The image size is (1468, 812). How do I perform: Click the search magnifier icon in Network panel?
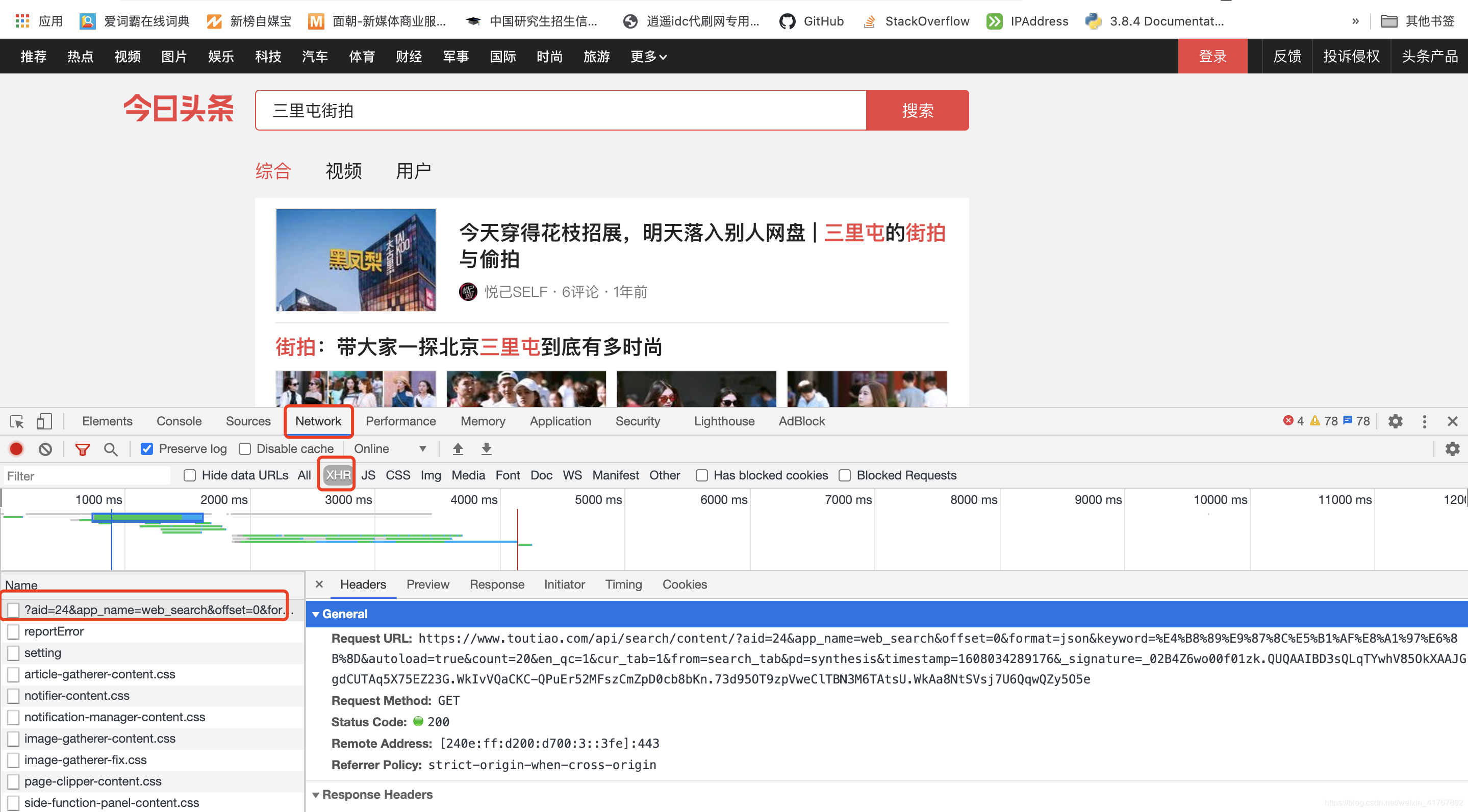(x=111, y=448)
